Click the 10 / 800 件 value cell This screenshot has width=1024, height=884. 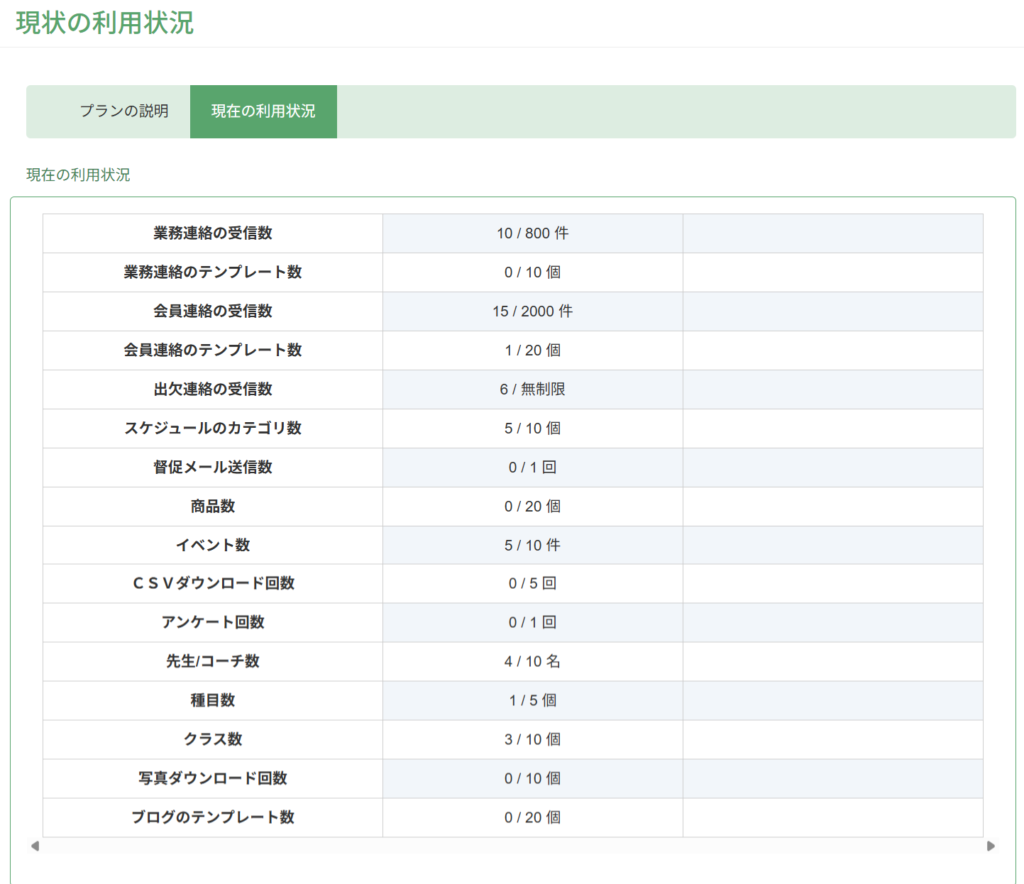coord(532,233)
